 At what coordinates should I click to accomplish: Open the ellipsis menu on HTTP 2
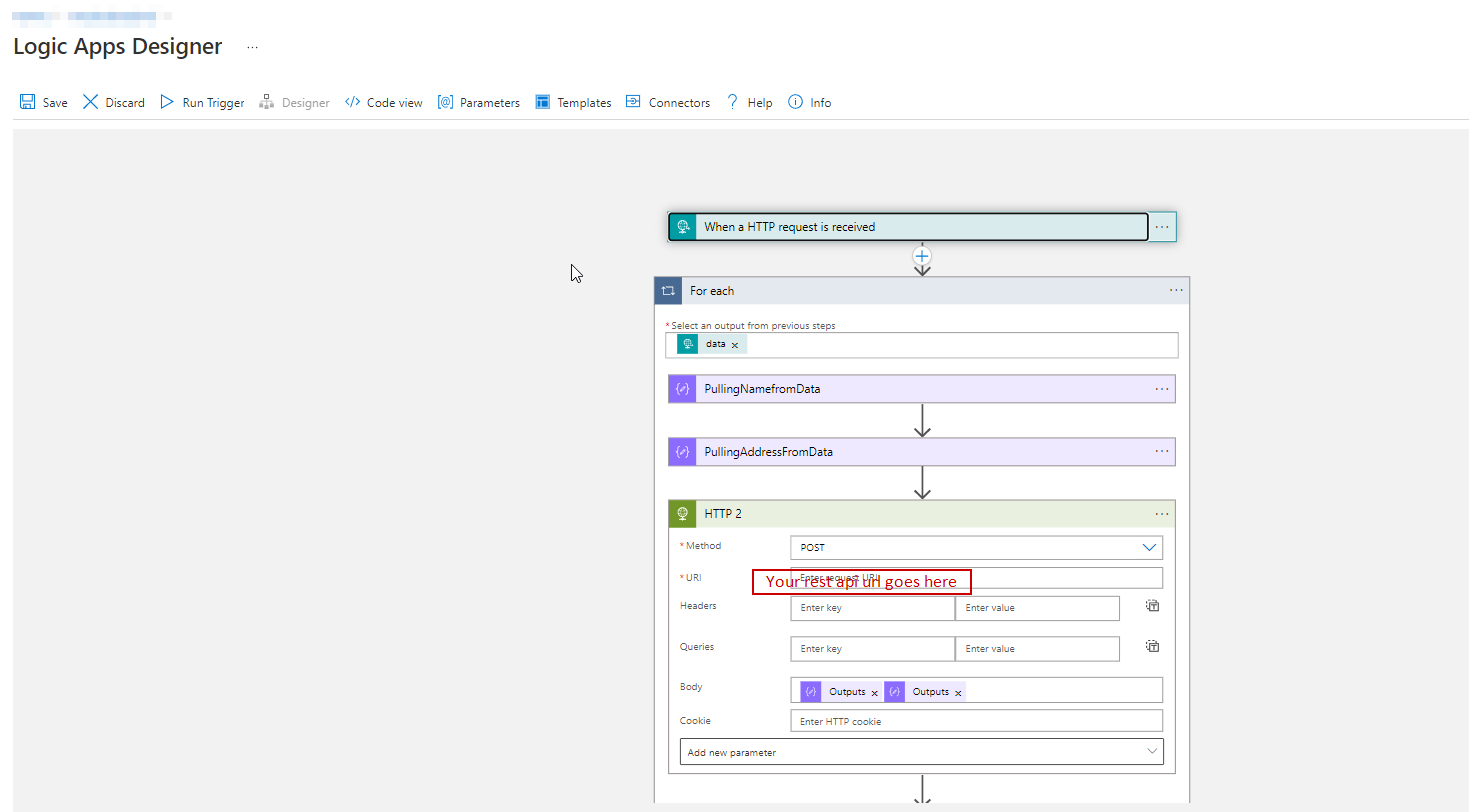pos(1162,514)
